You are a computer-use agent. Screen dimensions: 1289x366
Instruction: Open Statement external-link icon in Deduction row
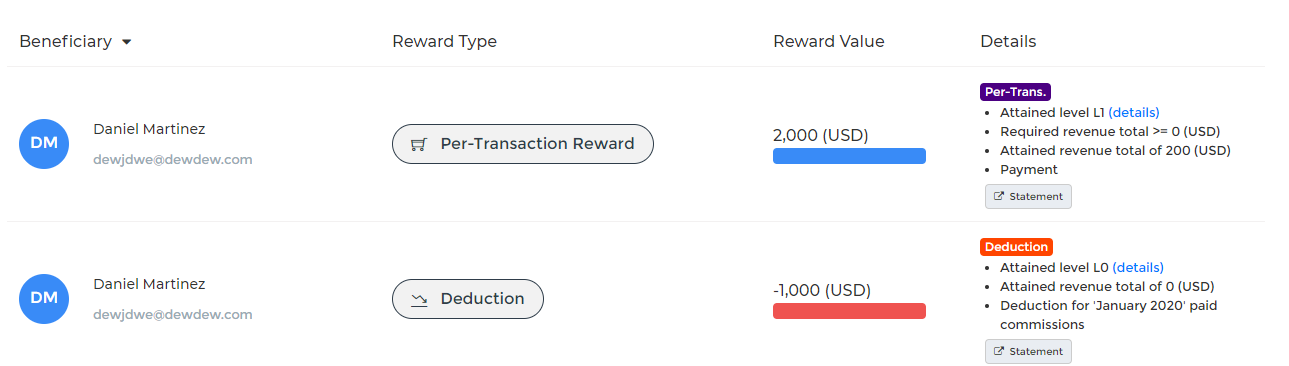point(998,351)
